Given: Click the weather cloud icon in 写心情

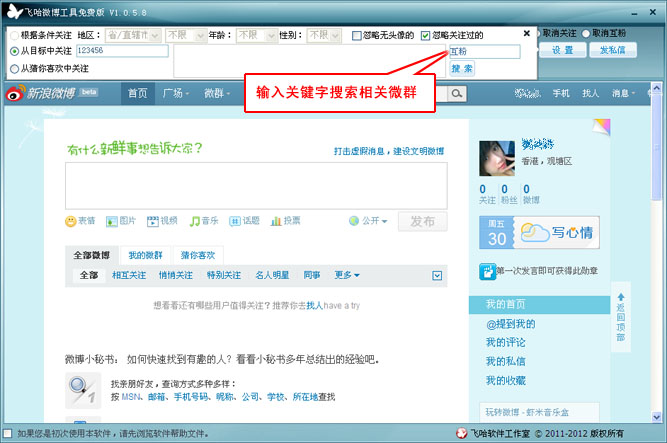Looking at the screenshot, I should 534,232.
